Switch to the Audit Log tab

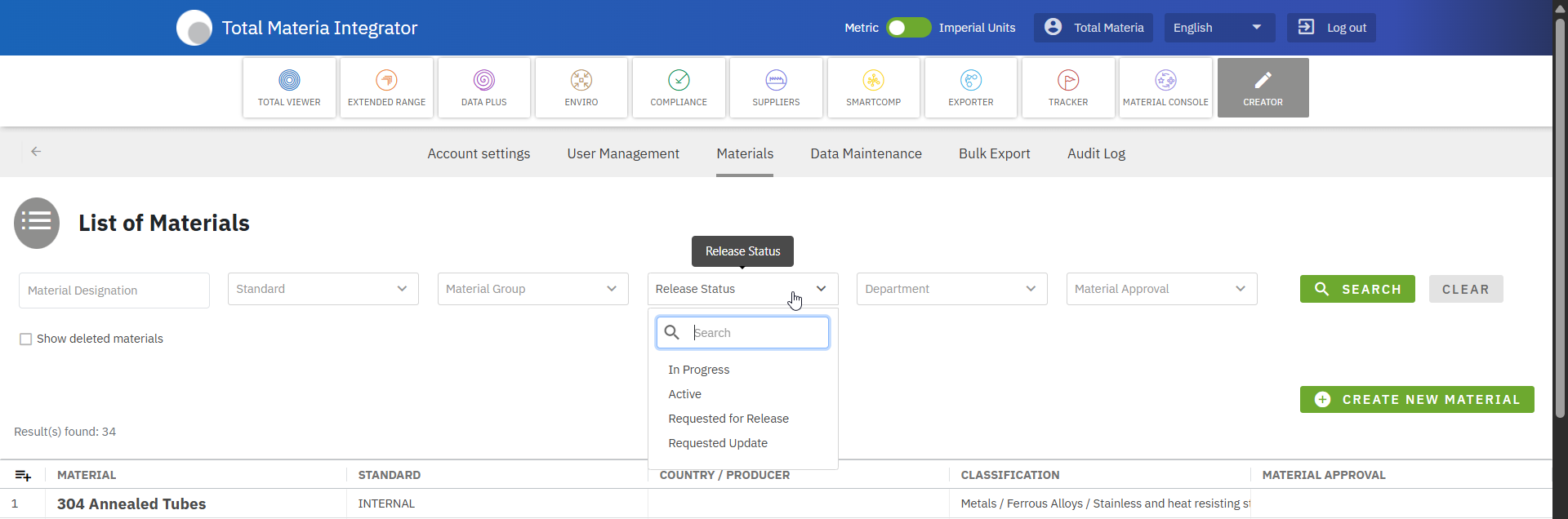pos(1096,153)
